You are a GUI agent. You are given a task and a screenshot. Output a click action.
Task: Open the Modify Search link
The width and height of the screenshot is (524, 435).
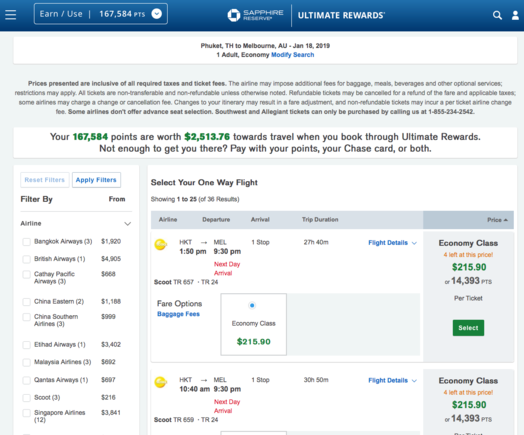292,55
